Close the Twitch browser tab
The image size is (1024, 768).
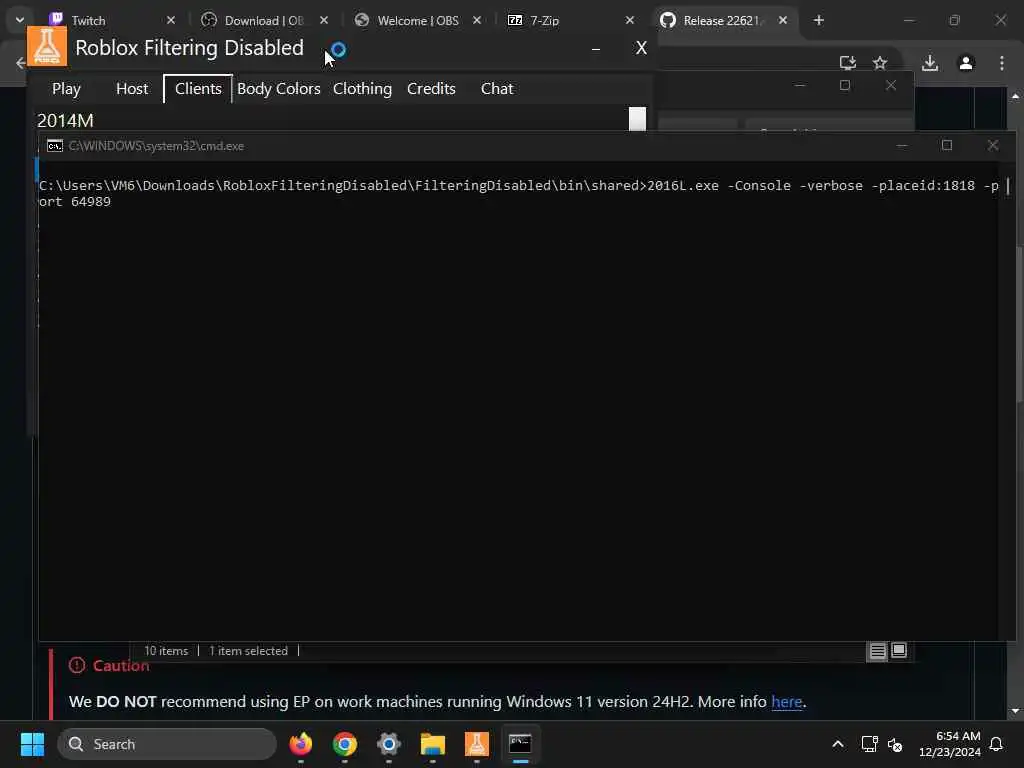click(171, 20)
